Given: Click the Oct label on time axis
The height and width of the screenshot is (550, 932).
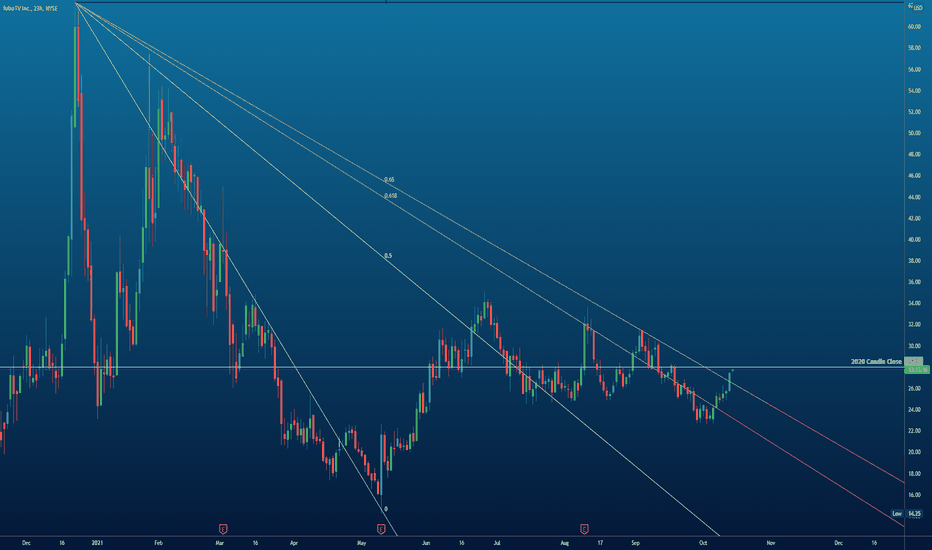Looking at the screenshot, I should click(x=703, y=543).
